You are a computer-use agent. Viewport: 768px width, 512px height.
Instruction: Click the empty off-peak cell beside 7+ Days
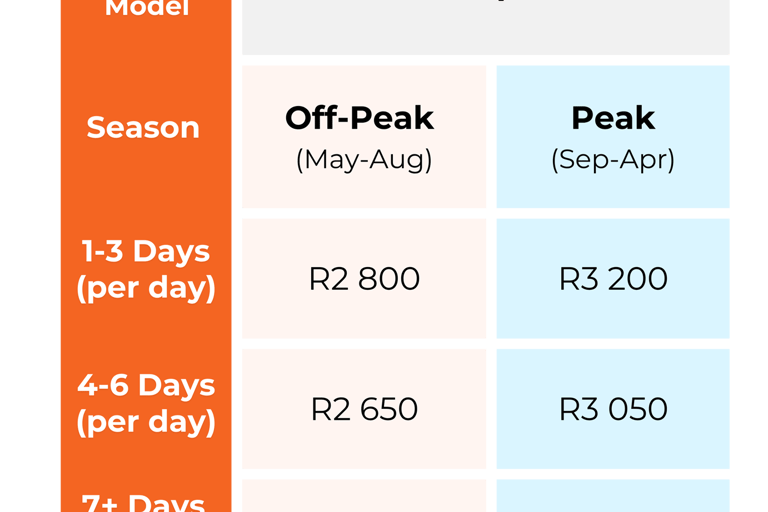(x=364, y=496)
